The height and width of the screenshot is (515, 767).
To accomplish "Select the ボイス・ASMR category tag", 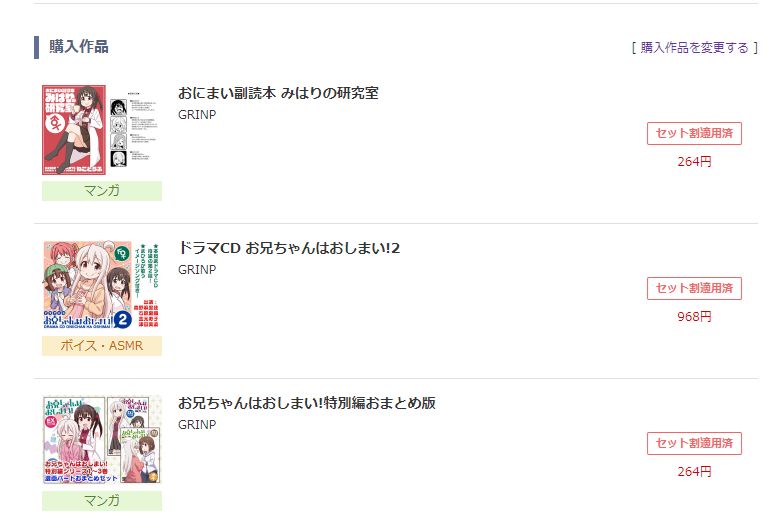I will 102,346.
